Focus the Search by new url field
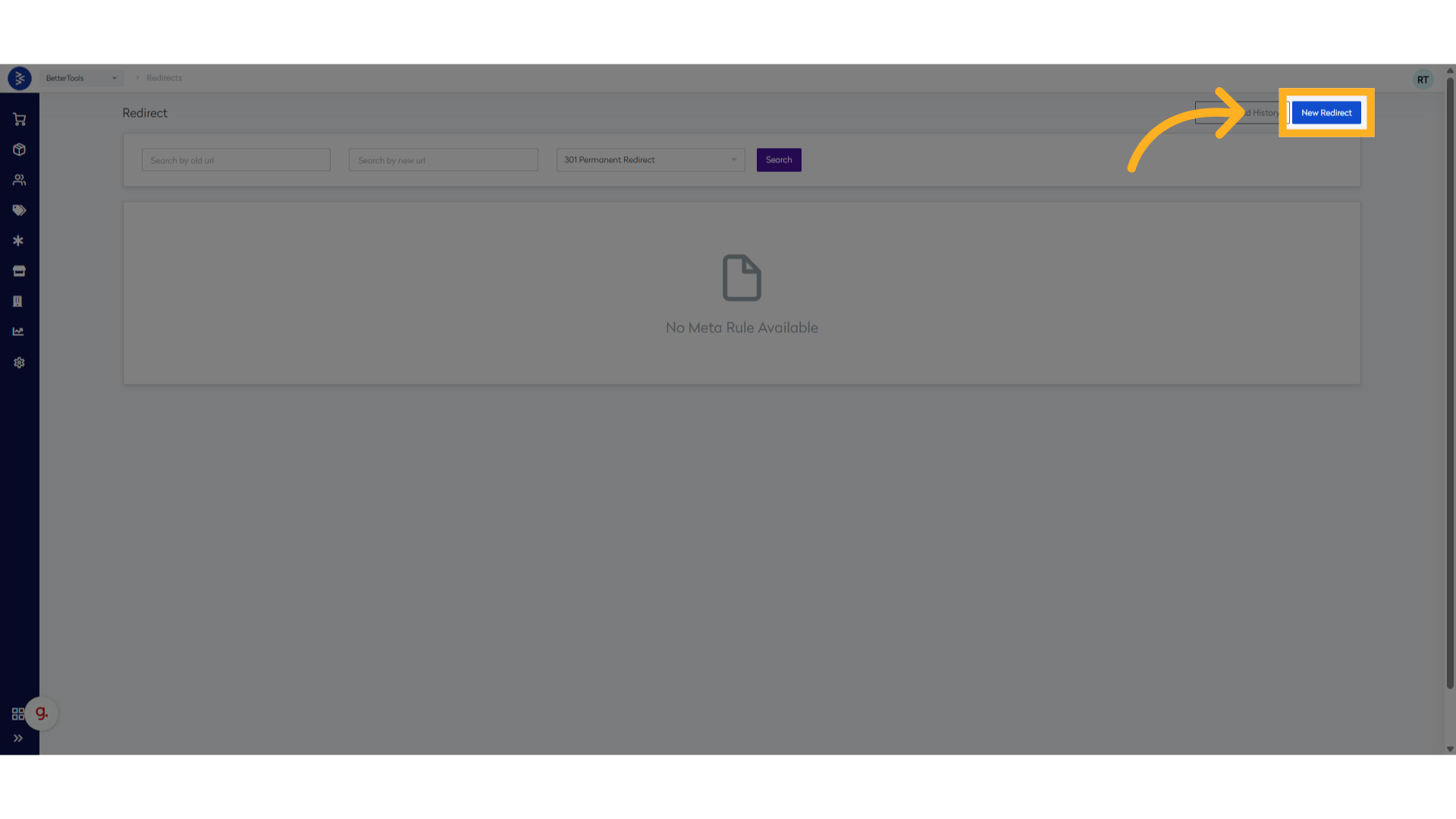 click(x=444, y=160)
